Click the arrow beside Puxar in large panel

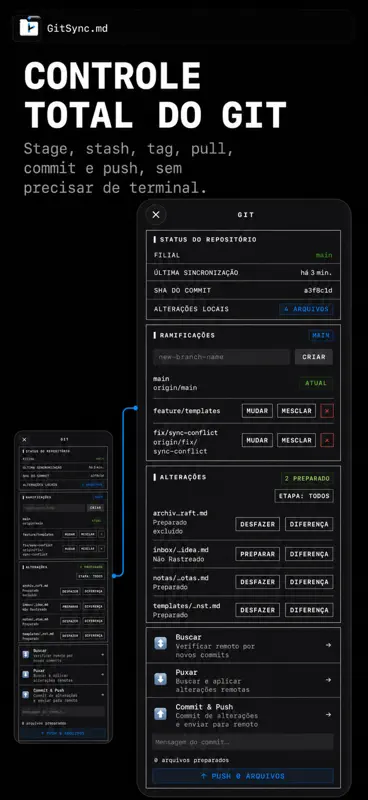pos(328,680)
